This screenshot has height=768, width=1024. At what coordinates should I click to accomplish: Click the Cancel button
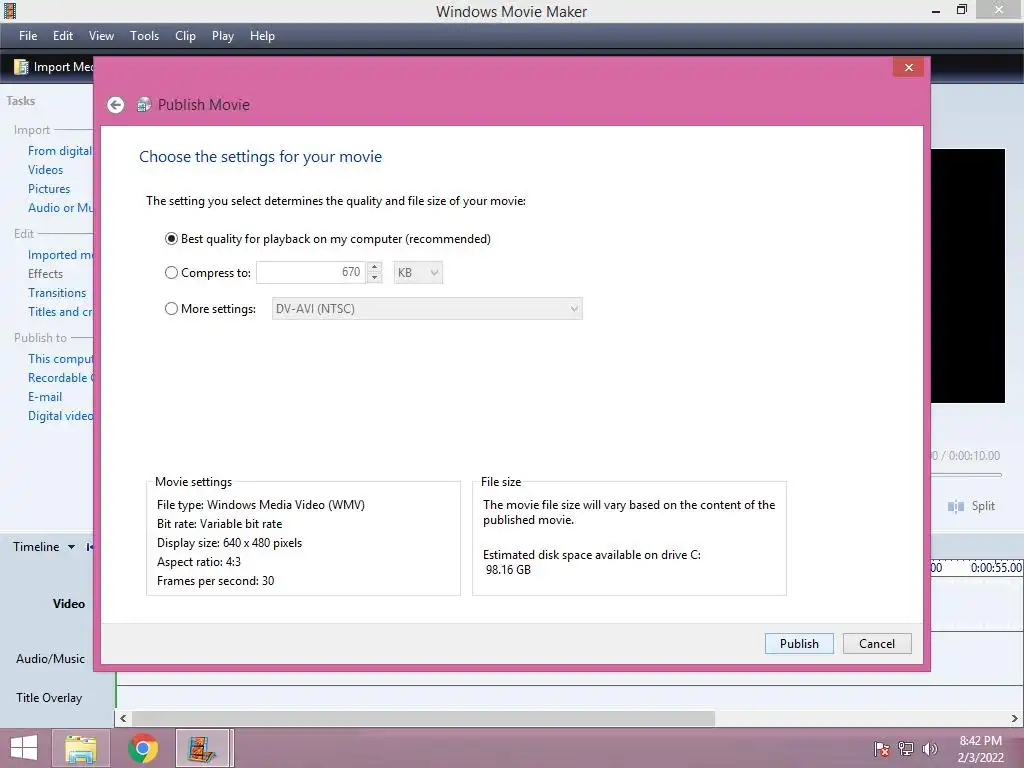tap(877, 644)
